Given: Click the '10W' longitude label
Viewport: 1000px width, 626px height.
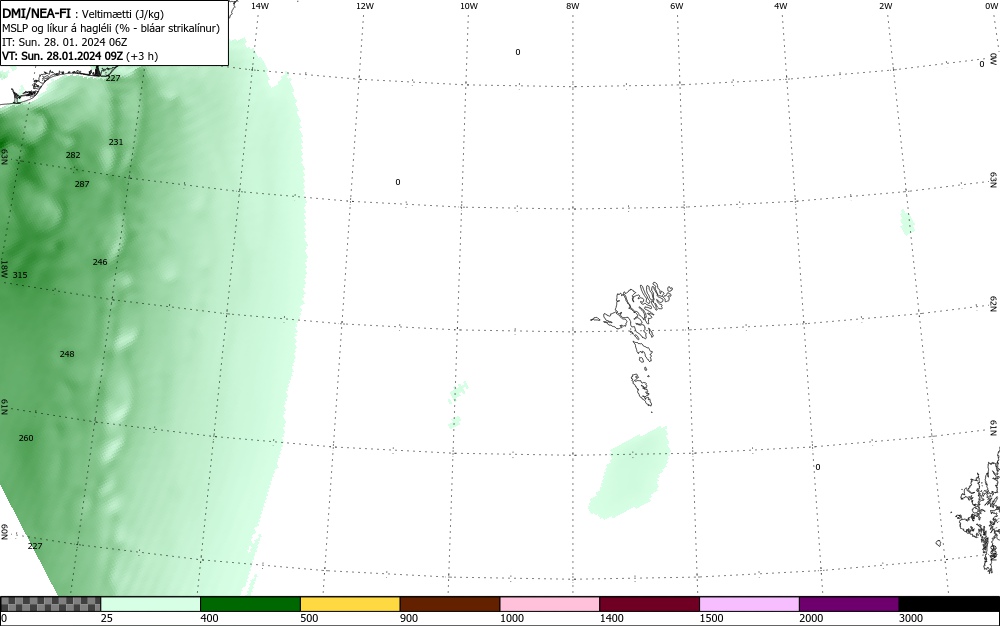Looking at the screenshot, I should [469, 6].
